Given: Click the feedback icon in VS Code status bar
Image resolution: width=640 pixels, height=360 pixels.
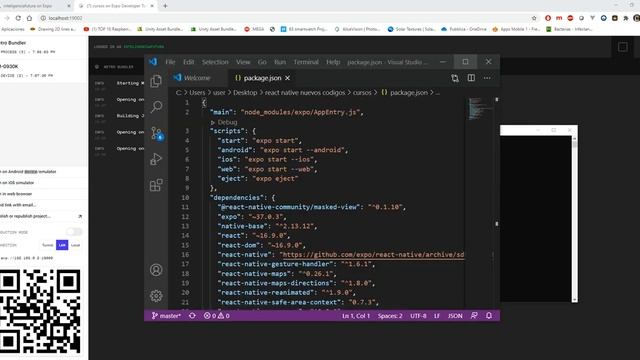Looking at the screenshot, I should (x=474, y=316).
